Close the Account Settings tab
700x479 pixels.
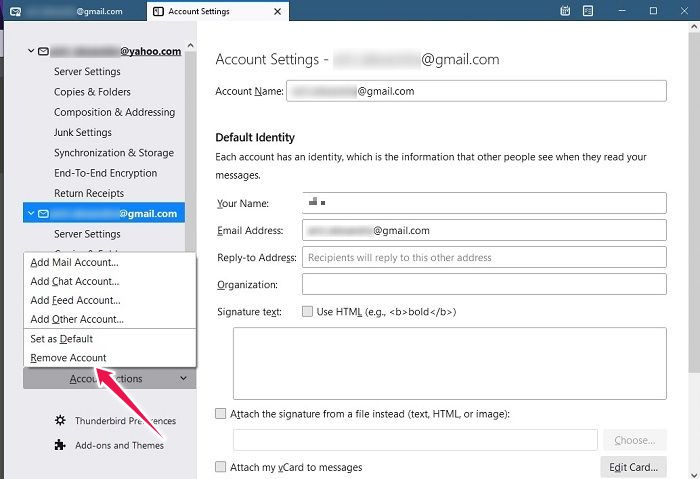277,12
